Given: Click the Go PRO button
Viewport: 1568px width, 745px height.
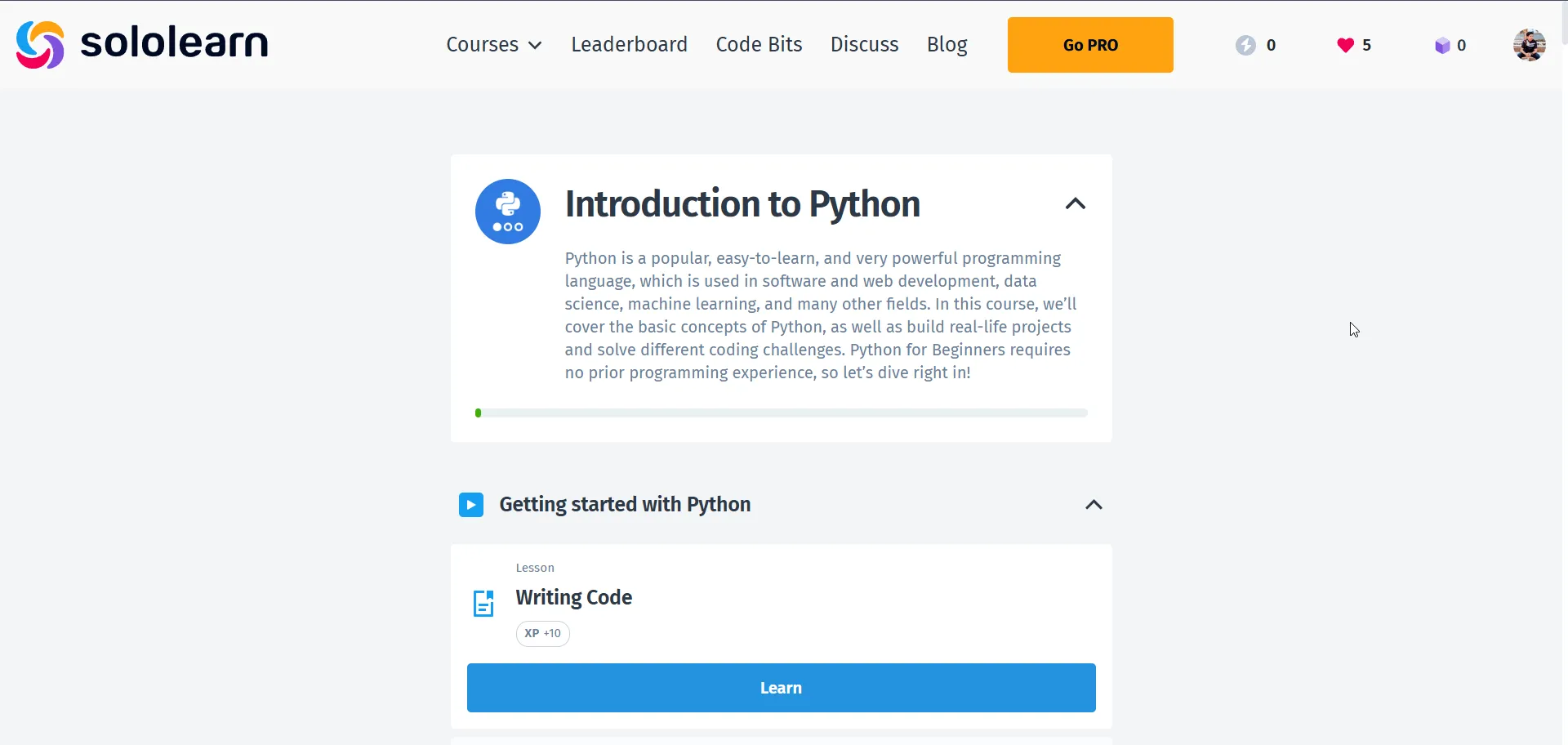Looking at the screenshot, I should 1089,44.
